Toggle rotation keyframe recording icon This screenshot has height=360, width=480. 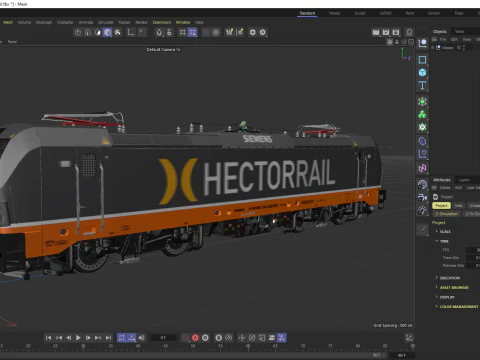[252, 338]
